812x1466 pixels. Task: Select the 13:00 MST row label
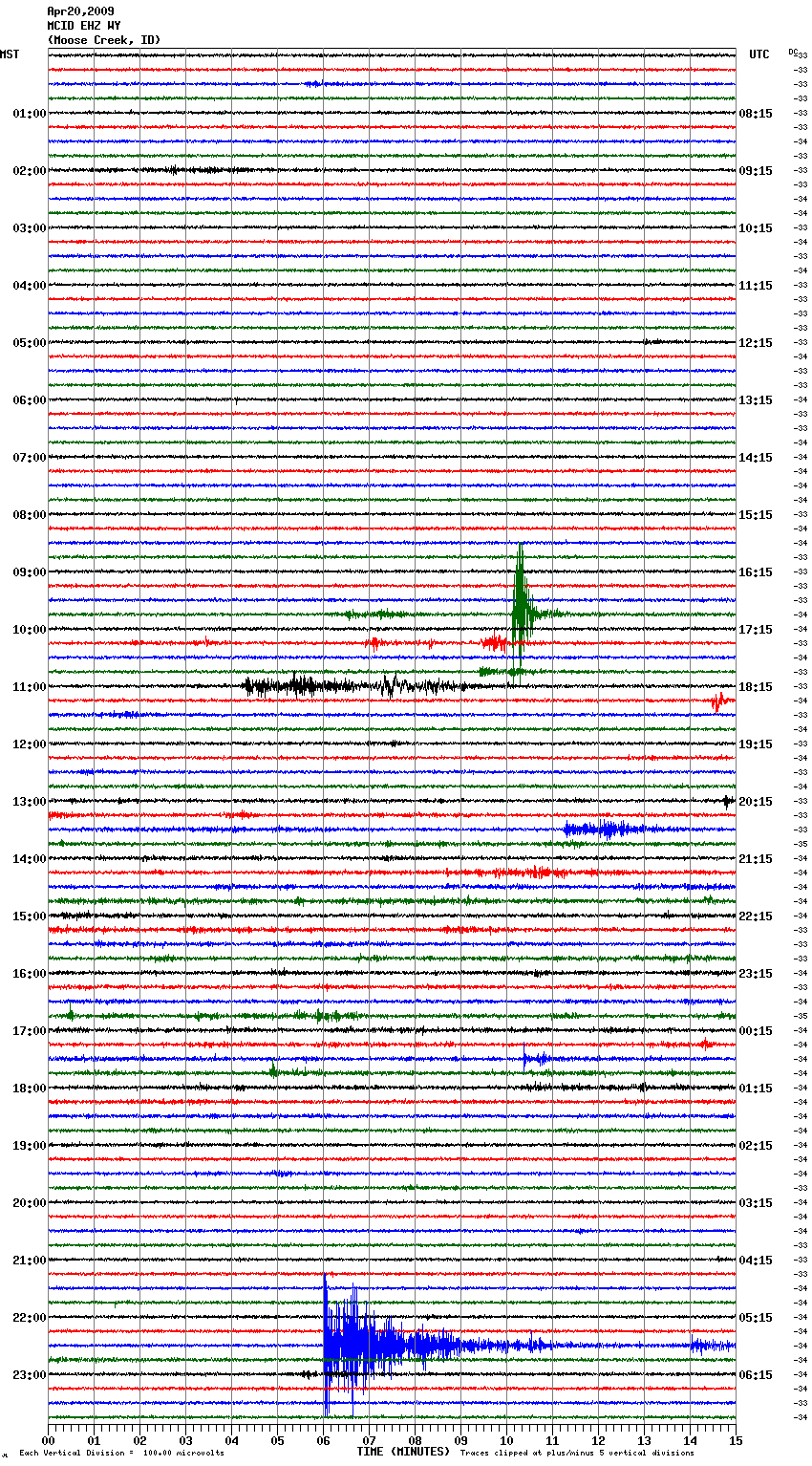tap(30, 802)
